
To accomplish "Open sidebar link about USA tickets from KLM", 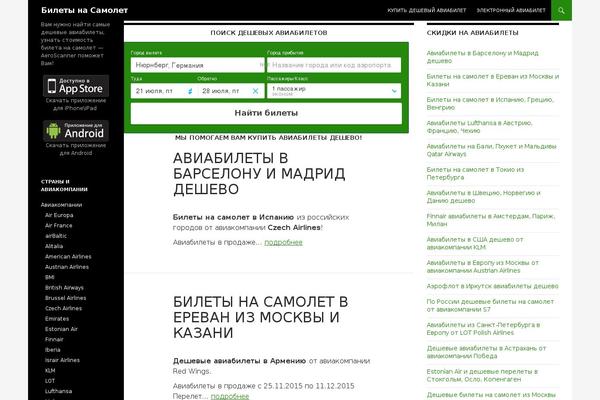I will point(475,243).
